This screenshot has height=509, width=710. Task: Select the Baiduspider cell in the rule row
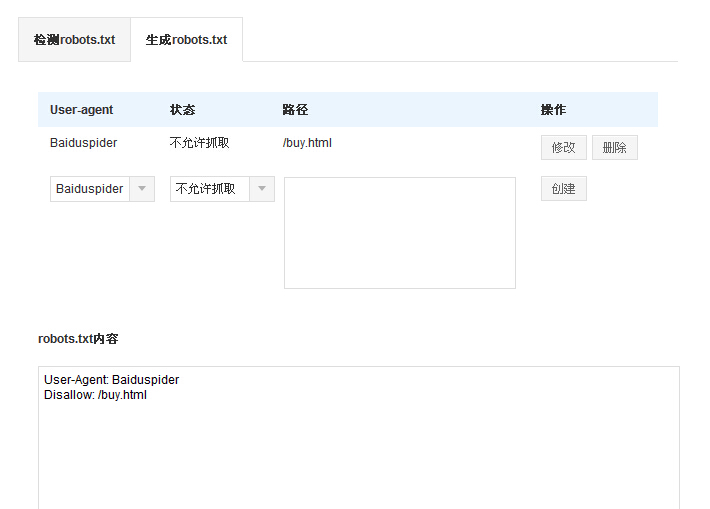click(83, 143)
